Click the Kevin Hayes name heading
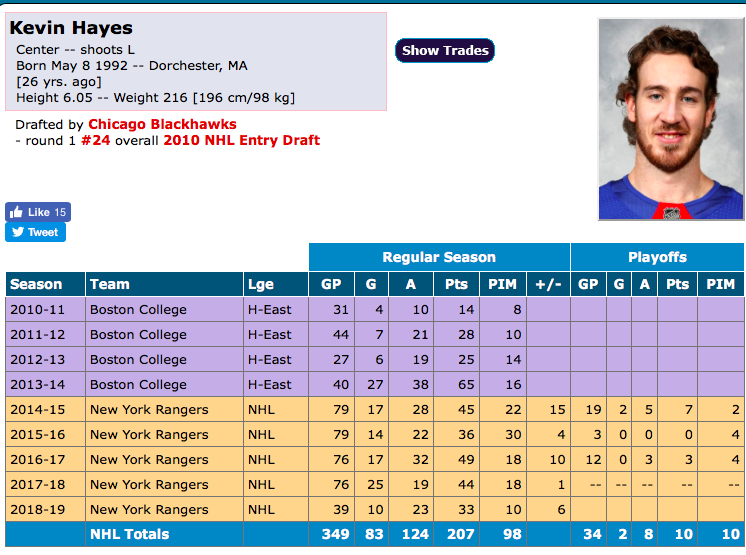This screenshot has height=555, width=746. [71, 28]
